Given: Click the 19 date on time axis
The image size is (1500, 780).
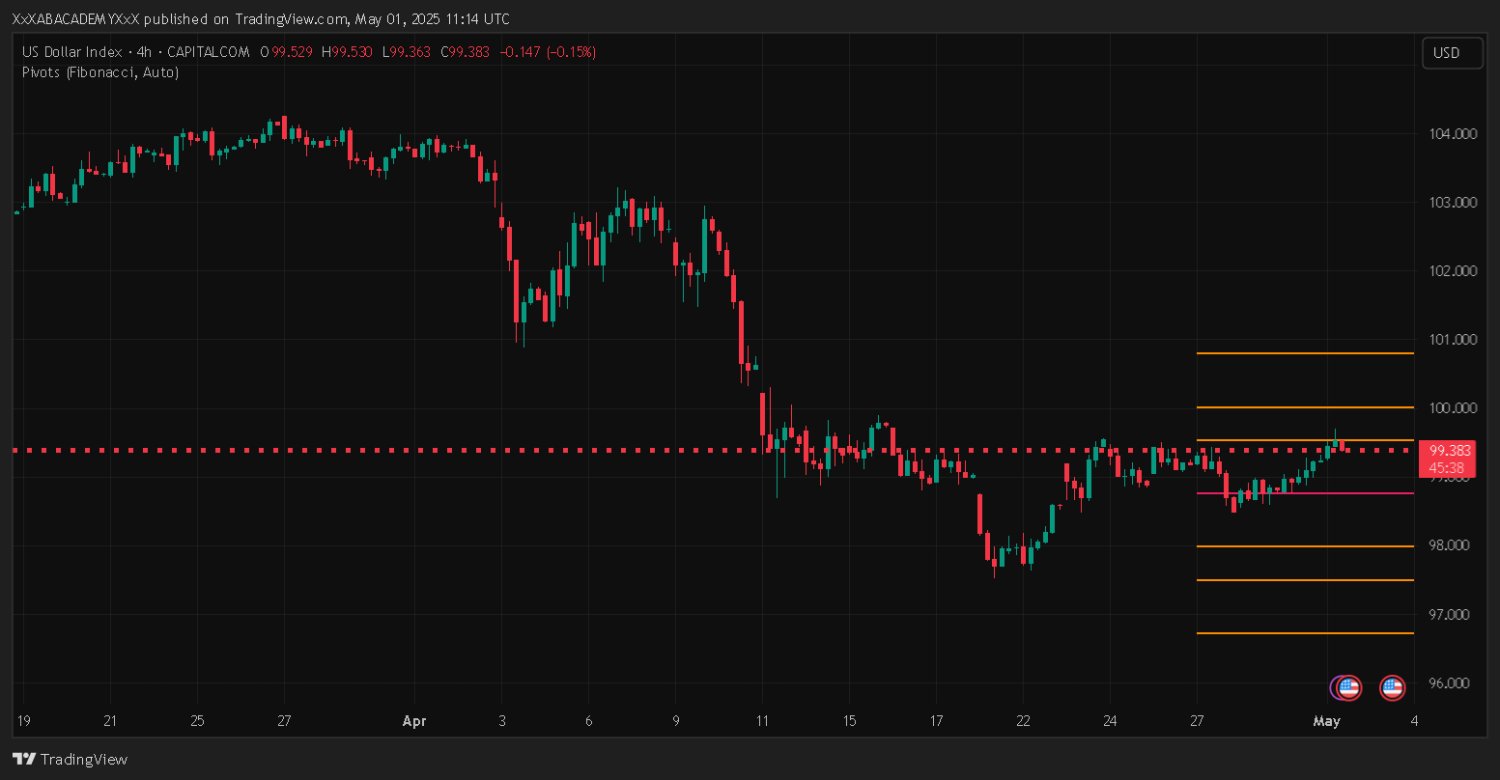Looking at the screenshot, I should [24, 721].
